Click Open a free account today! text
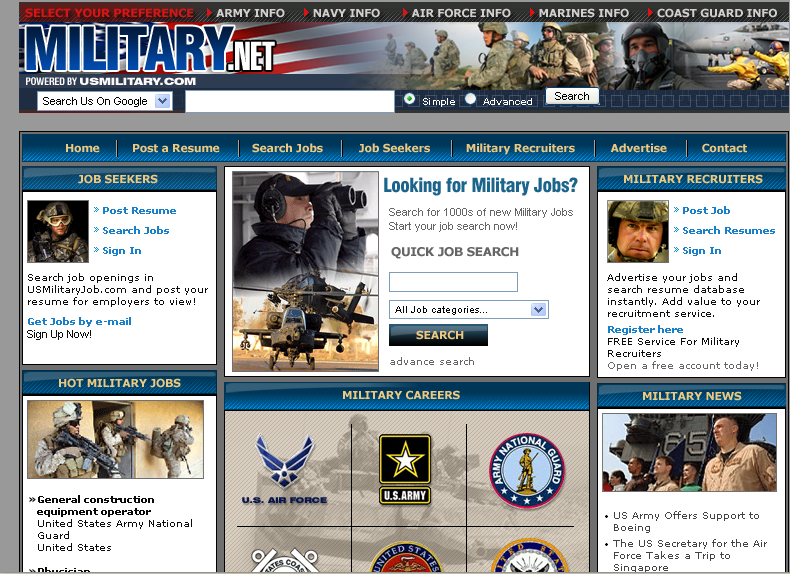Image resolution: width=790 pixels, height=574 pixels. click(x=683, y=365)
